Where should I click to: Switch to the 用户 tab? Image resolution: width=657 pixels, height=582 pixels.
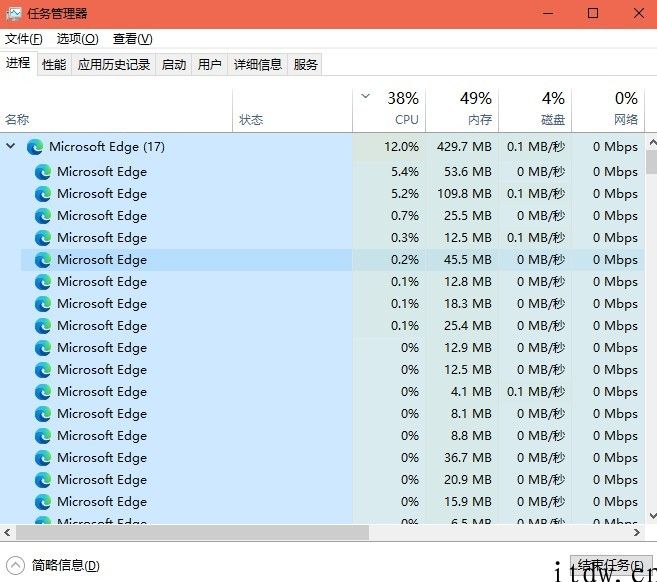coord(210,65)
